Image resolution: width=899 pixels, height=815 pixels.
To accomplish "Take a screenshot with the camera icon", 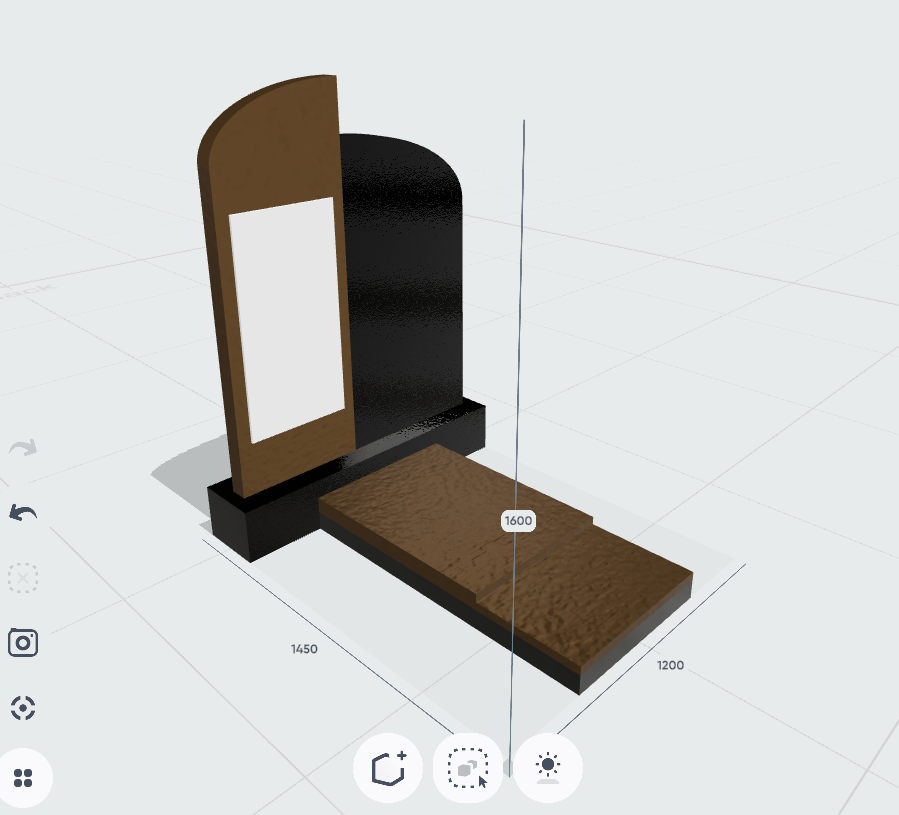I will 23,642.
